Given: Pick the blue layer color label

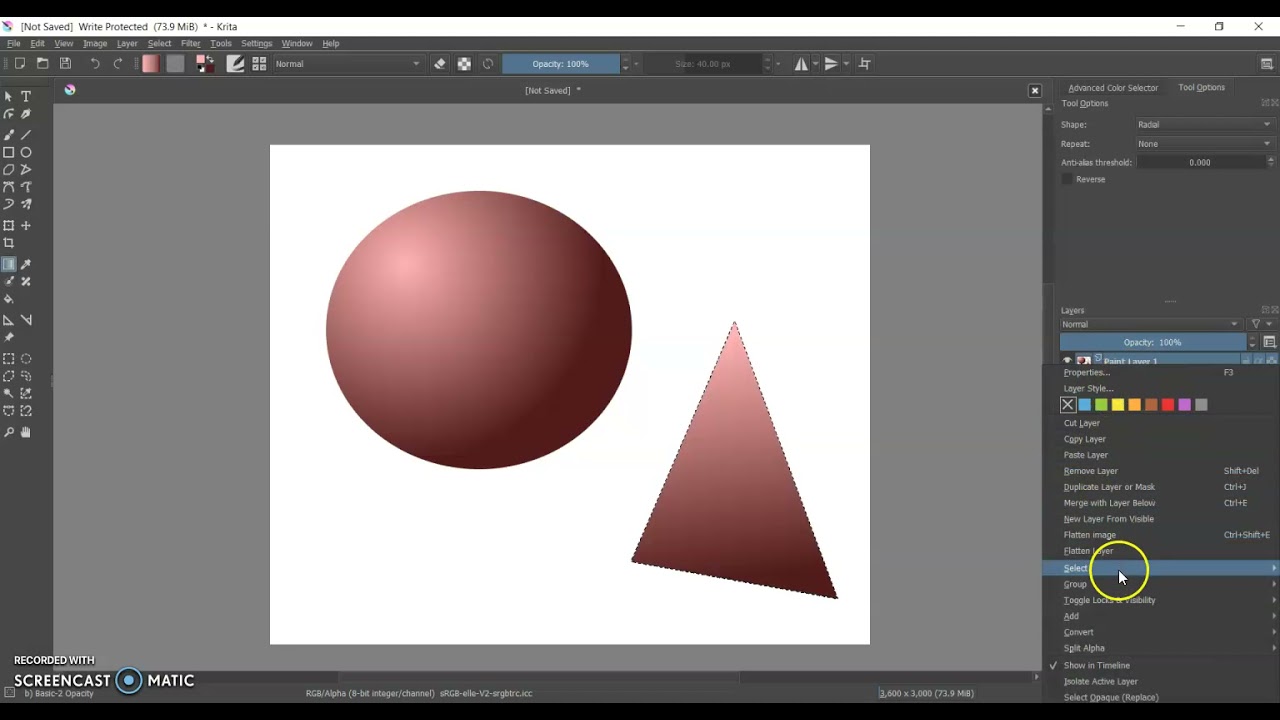Looking at the screenshot, I should (x=1085, y=405).
